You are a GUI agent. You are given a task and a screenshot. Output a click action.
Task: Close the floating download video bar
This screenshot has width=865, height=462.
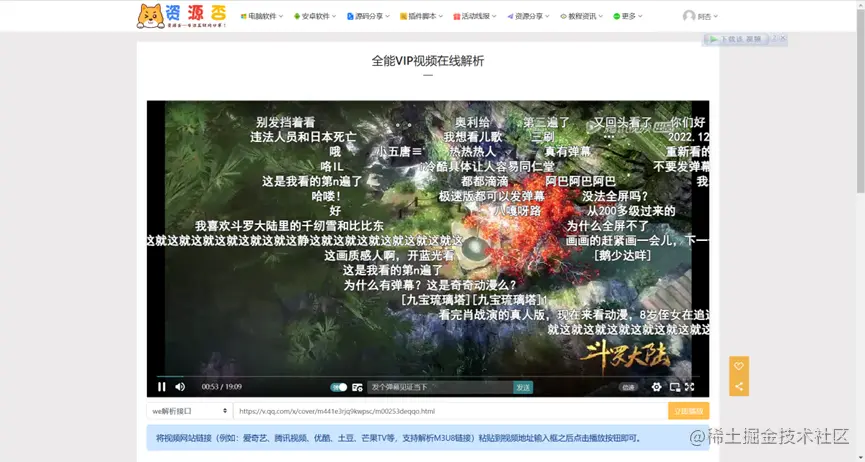pos(783,38)
